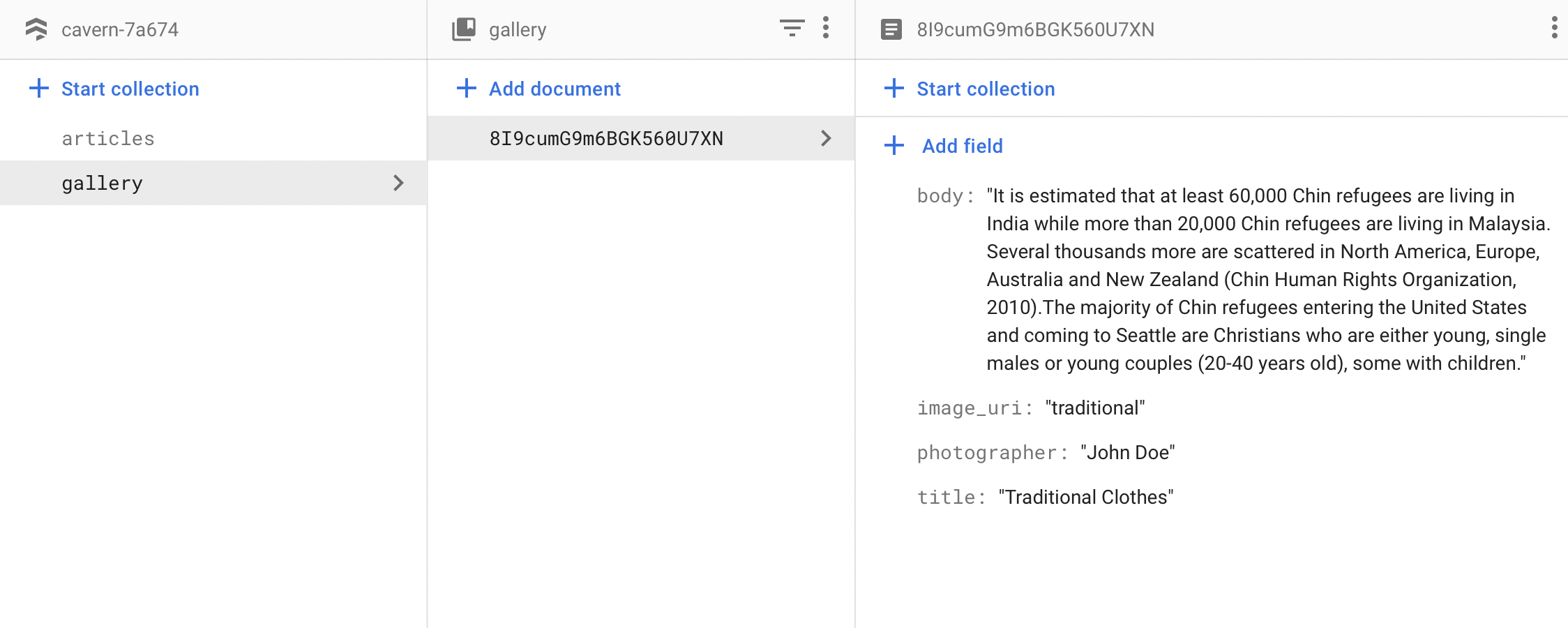Click the document icon beside 8I9cumG9m6BGK560U7XN header

(891, 29)
